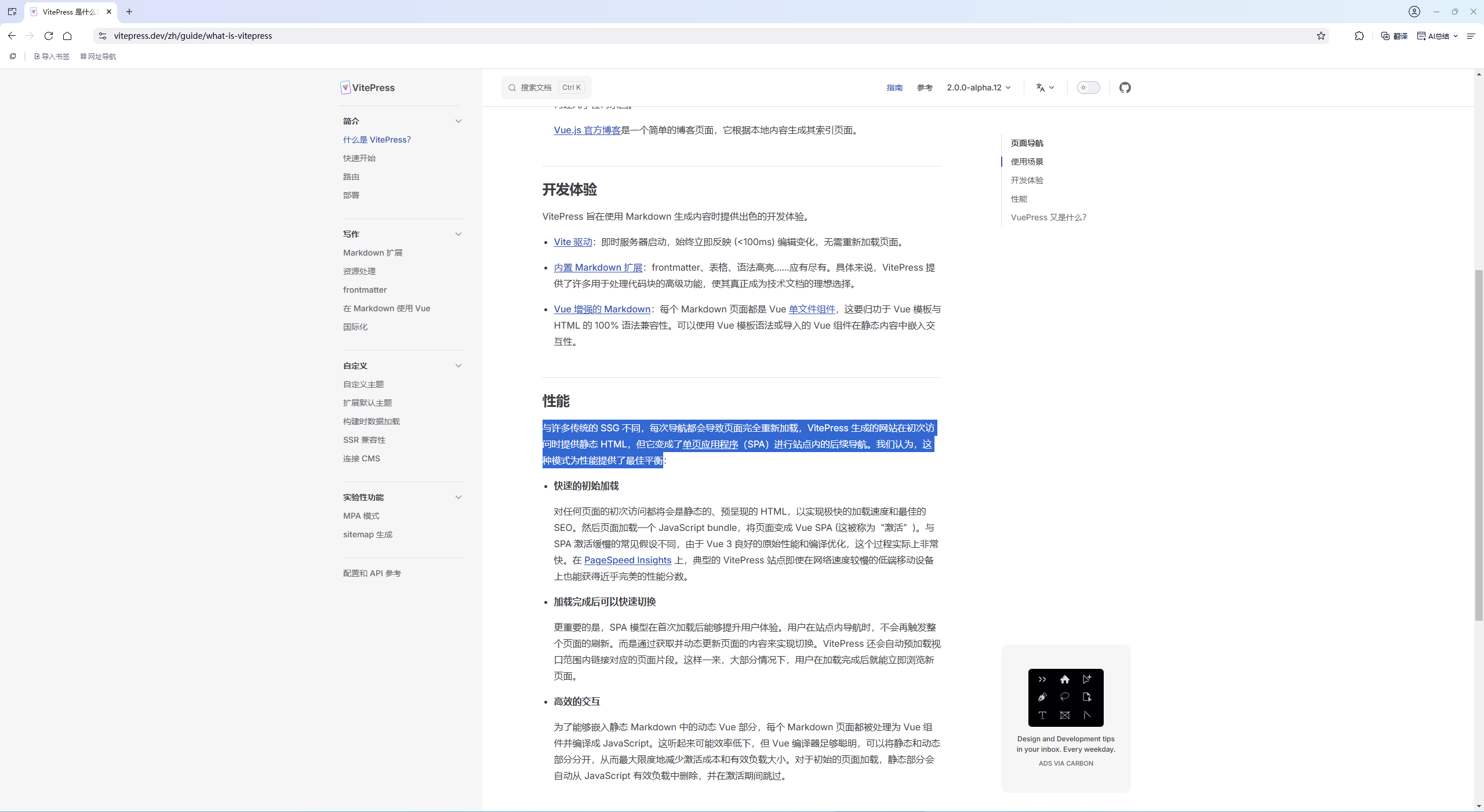Viewport: 1484px width, 812px height.
Task: Close the VitePress browser tab
Action: (x=109, y=12)
